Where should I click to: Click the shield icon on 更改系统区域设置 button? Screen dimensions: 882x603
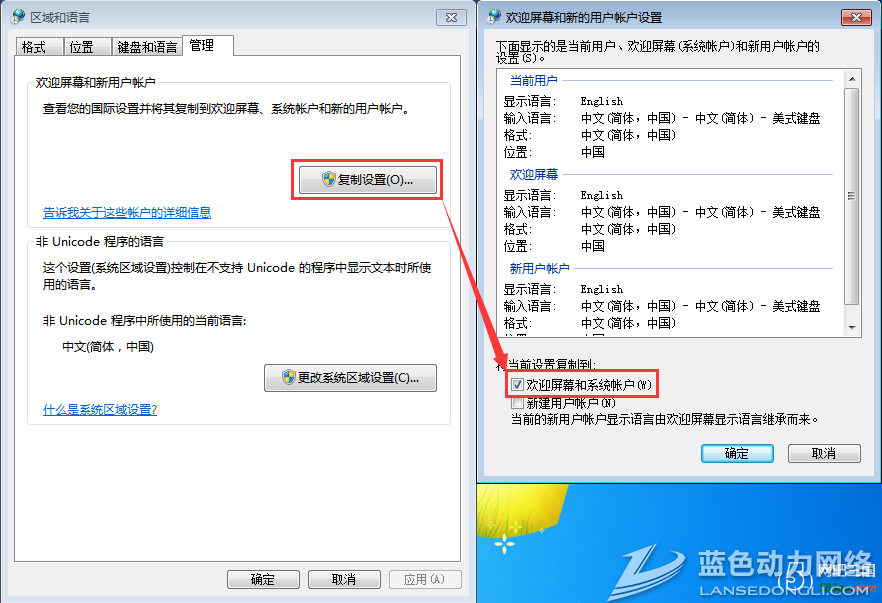coord(289,377)
